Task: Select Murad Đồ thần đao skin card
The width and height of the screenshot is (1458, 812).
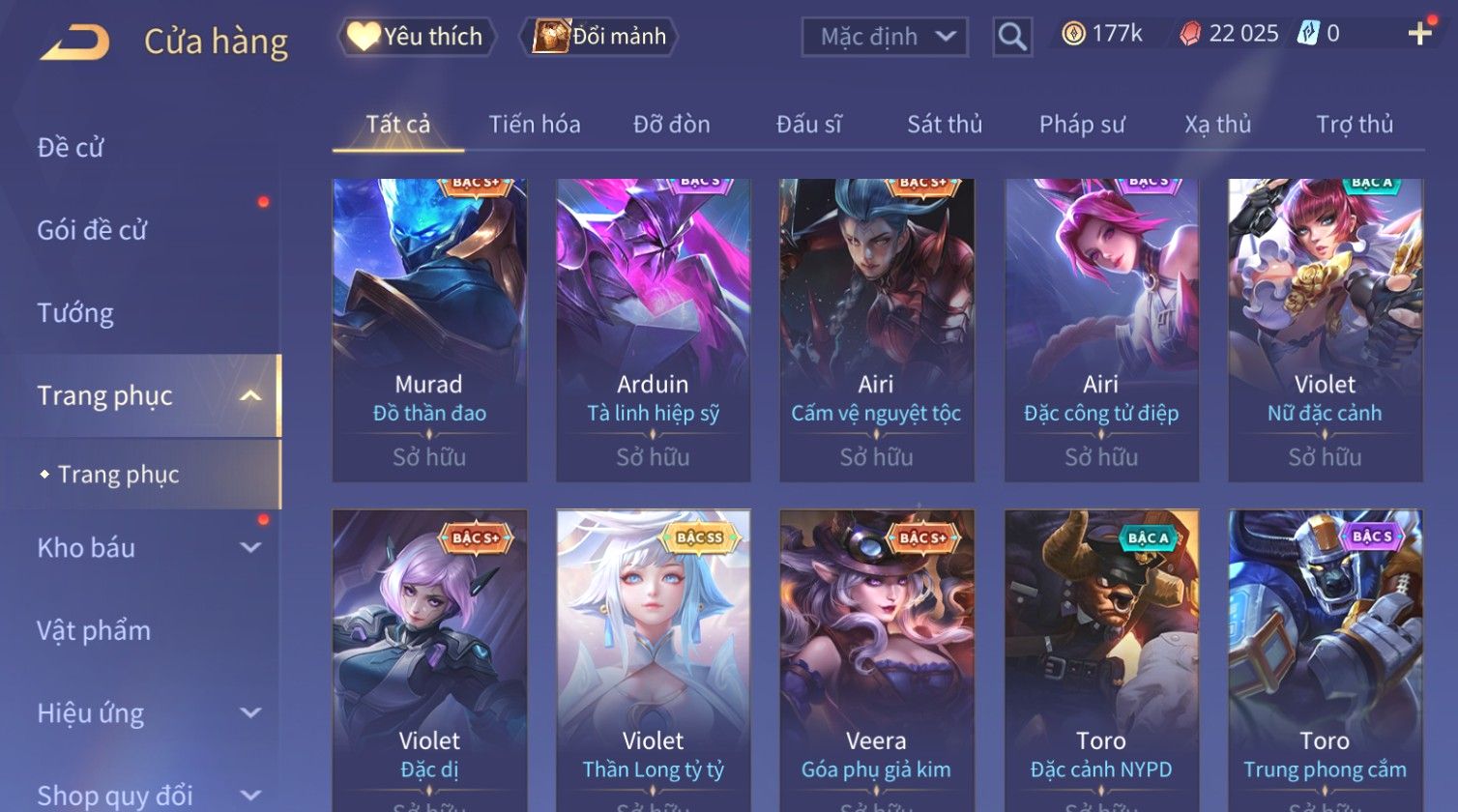Action: pos(429,330)
